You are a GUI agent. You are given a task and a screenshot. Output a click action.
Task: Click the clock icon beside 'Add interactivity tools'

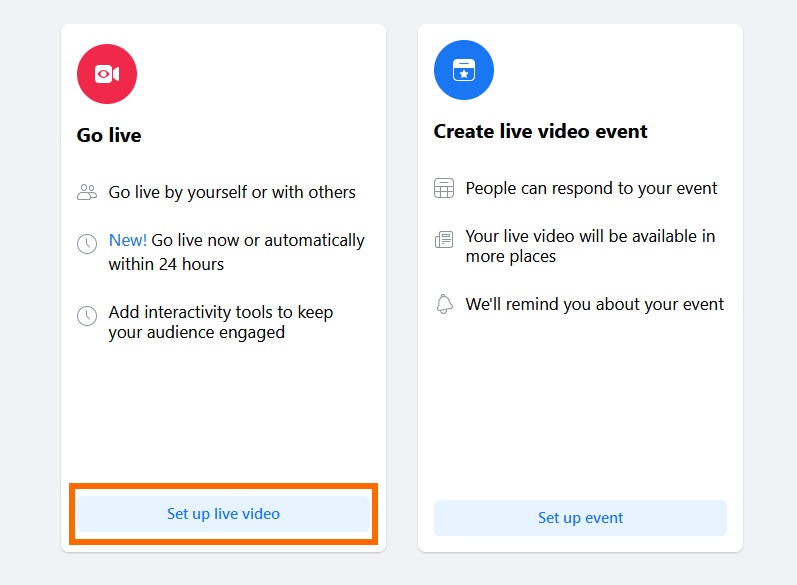[87, 315]
